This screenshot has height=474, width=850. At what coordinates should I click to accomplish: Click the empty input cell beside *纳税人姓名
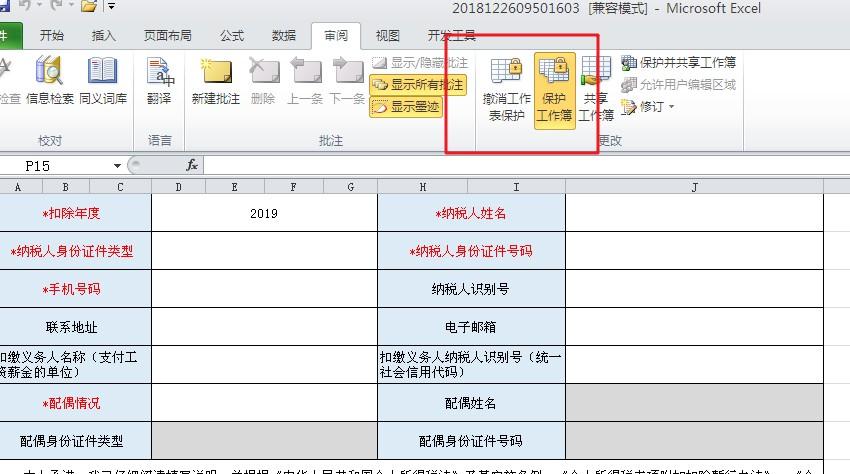tap(694, 213)
